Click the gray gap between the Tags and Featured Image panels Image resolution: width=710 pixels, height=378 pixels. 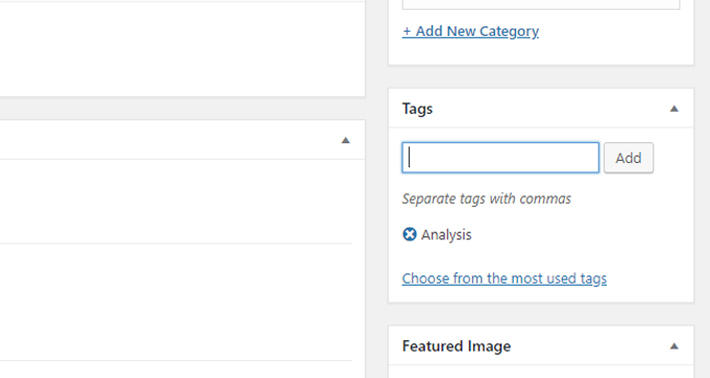[x=541, y=314]
